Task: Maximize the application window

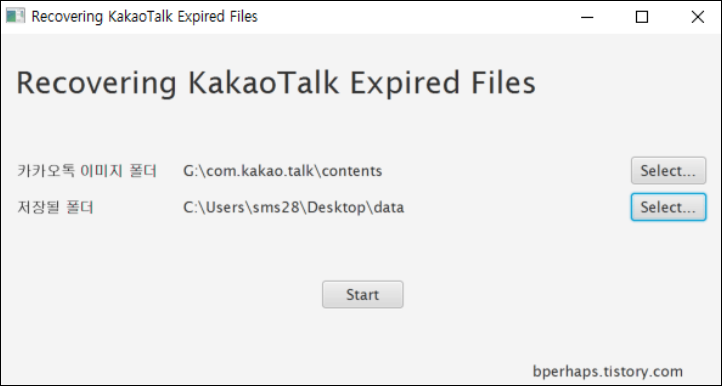Action: (x=642, y=17)
